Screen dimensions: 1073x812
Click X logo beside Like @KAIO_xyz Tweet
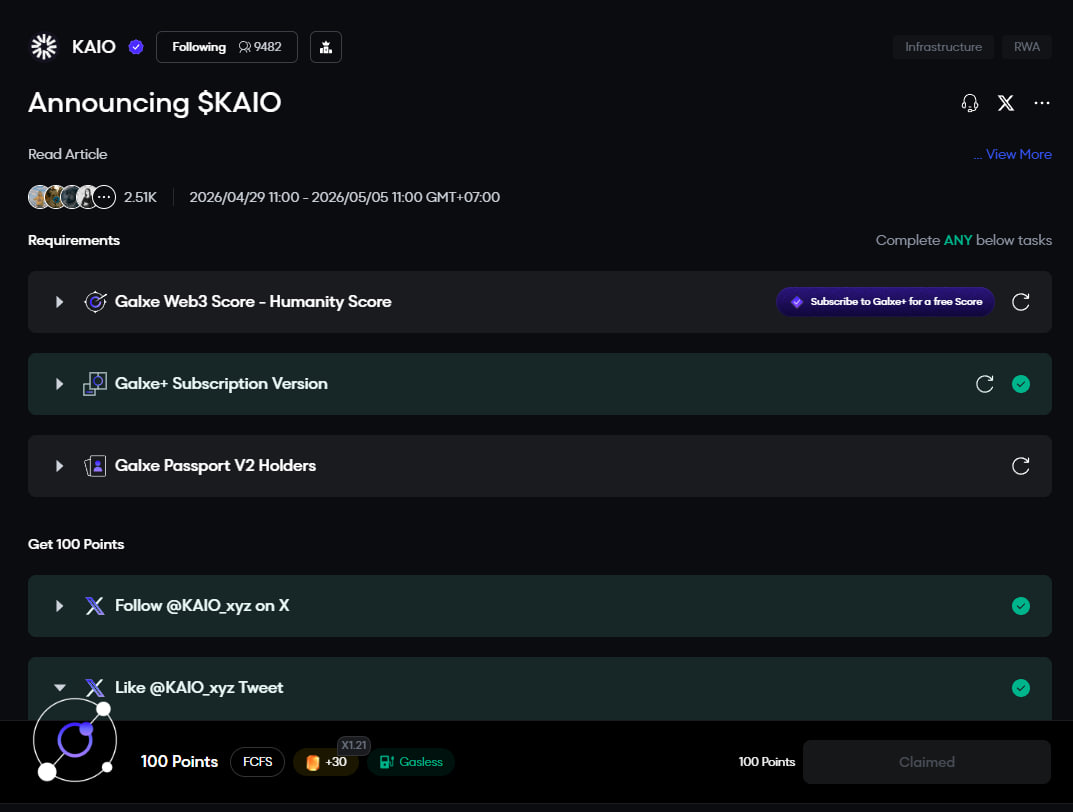pyautogui.click(x=94, y=687)
